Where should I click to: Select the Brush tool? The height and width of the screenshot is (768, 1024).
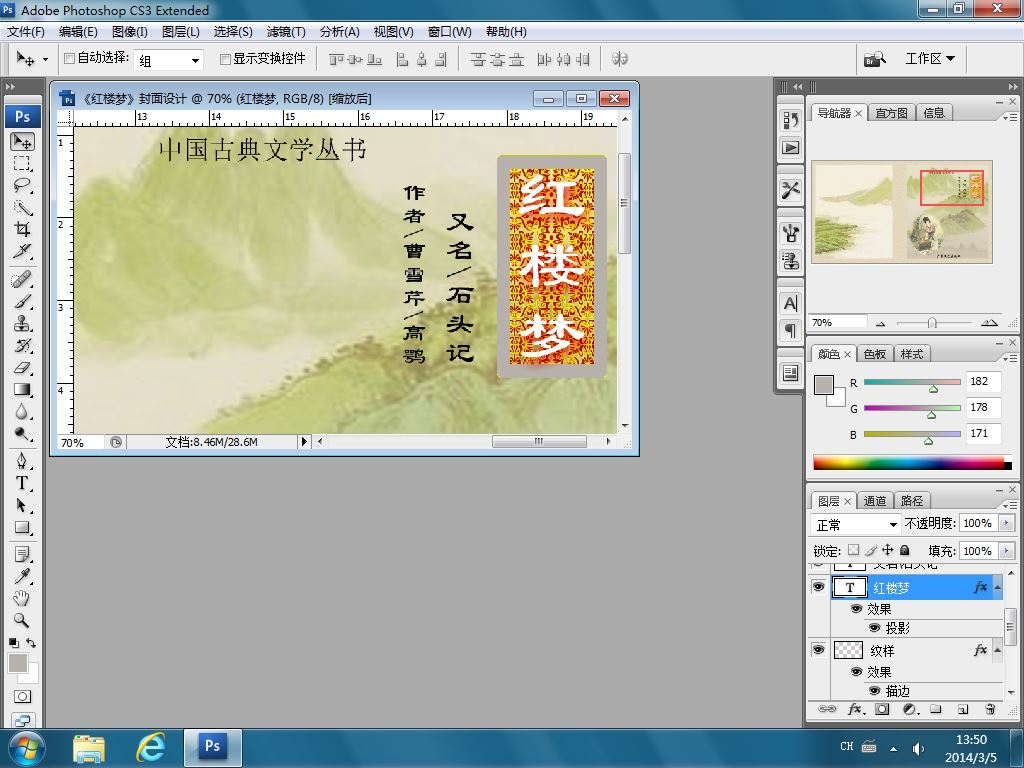pos(22,302)
